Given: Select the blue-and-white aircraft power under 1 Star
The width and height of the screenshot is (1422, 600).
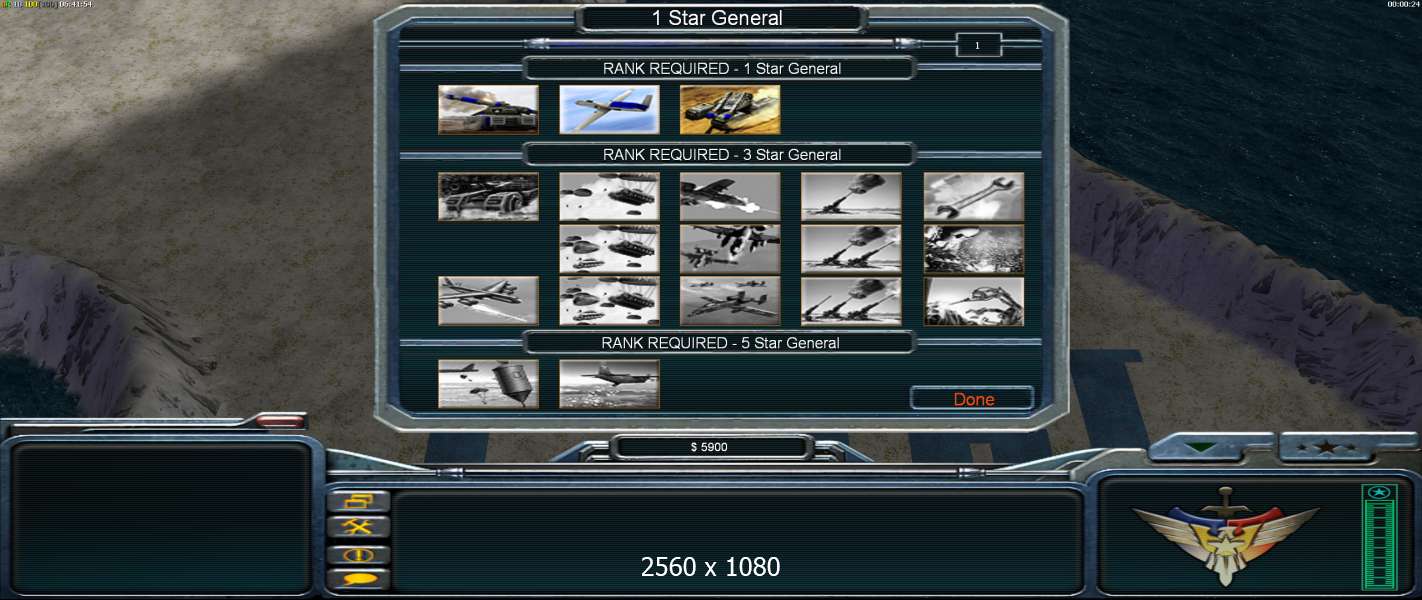Looking at the screenshot, I should click(x=609, y=109).
